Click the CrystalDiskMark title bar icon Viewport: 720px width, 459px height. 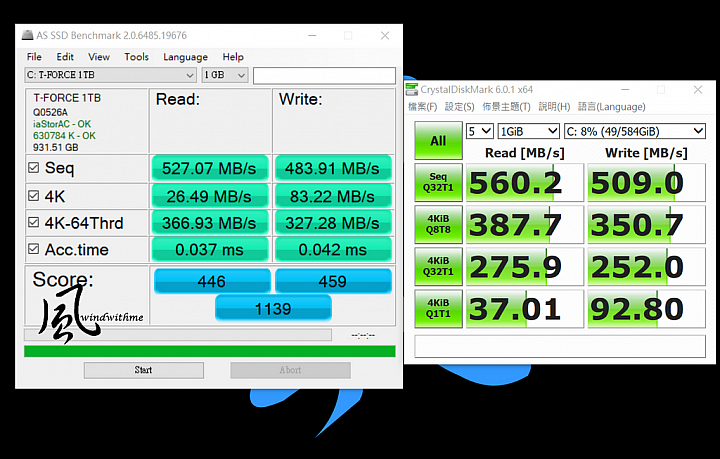pyautogui.click(x=412, y=90)
